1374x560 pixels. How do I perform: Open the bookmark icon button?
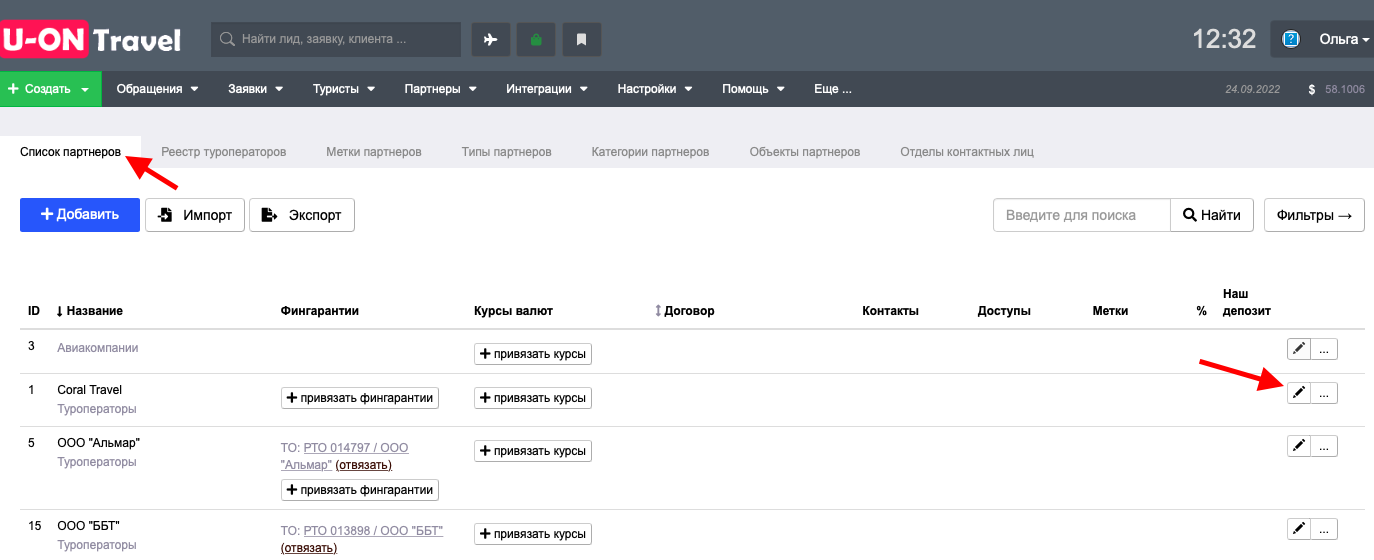(582, 40)
